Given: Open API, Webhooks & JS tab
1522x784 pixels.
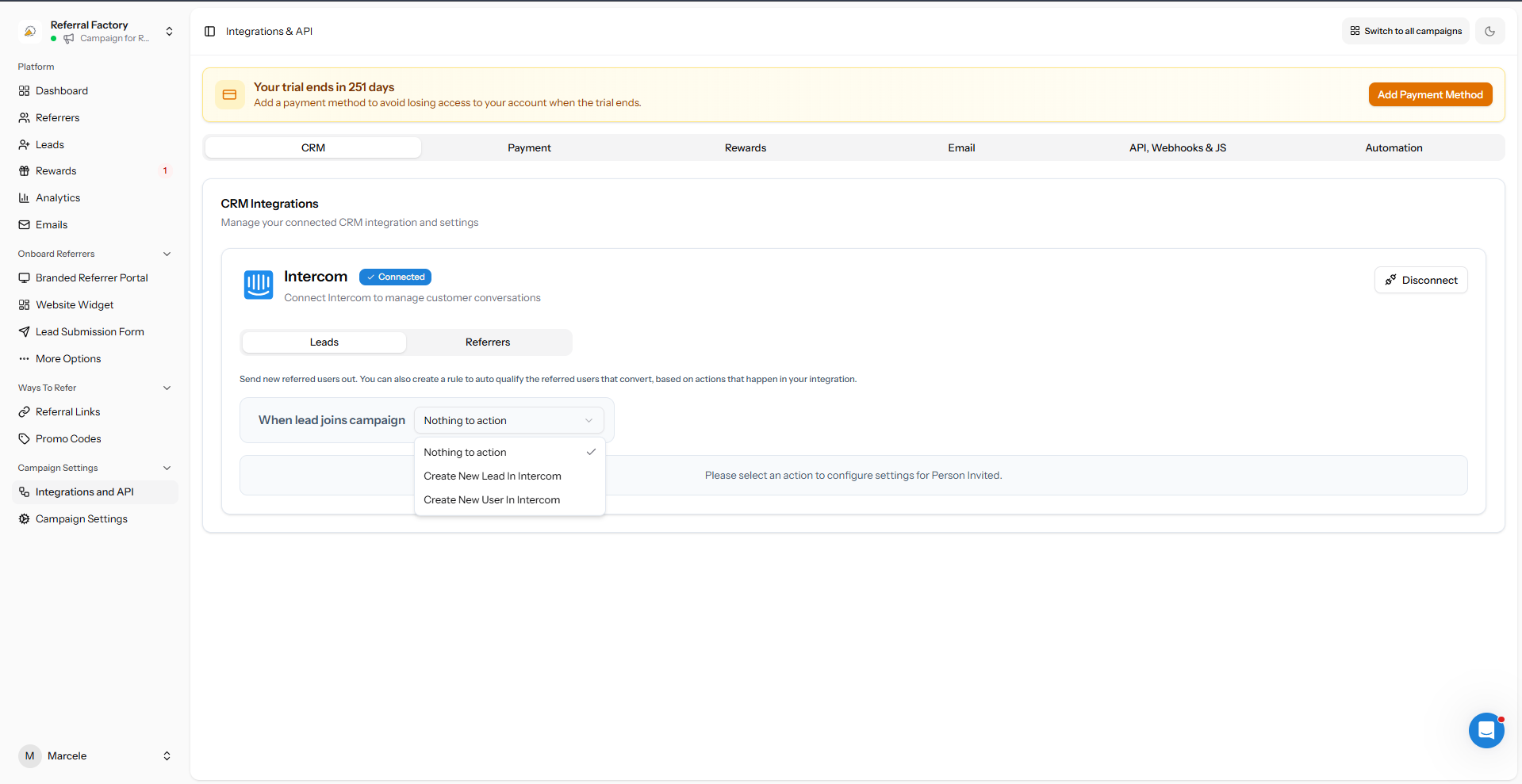Looking at the screenshot, I should click(1178, 148).
